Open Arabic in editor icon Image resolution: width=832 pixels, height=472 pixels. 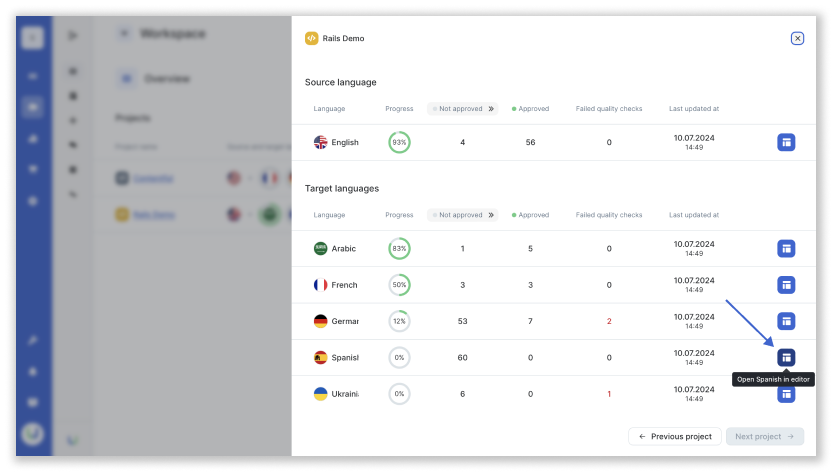(786, 248)
